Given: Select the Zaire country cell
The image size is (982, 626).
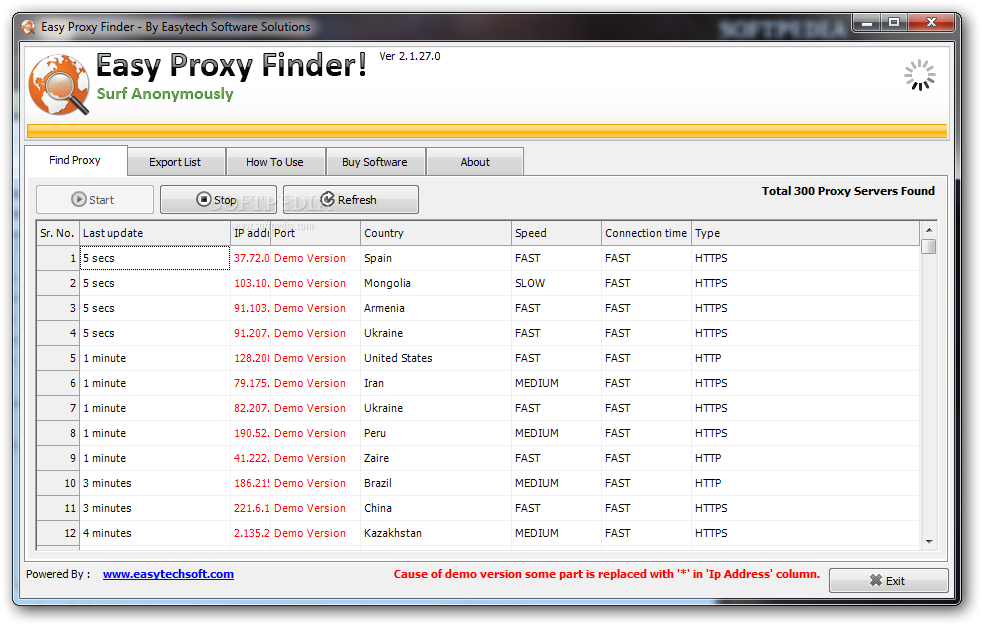Looking at the screenshot, I should pyautogui.click(x=436, y=458).
